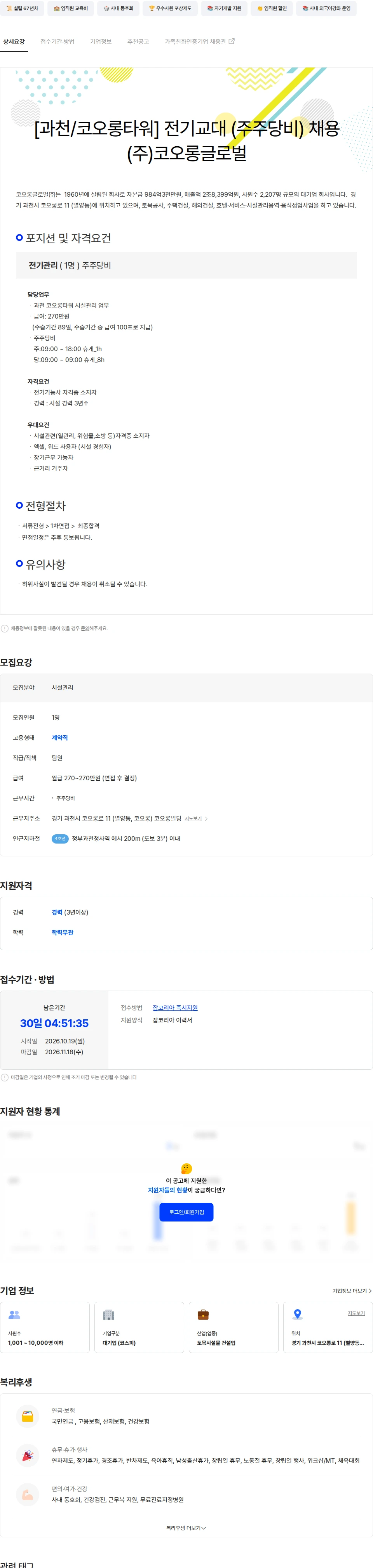Click the chevron after 근무지주소 지도보기
The image size is (373, 1568).
206,819
